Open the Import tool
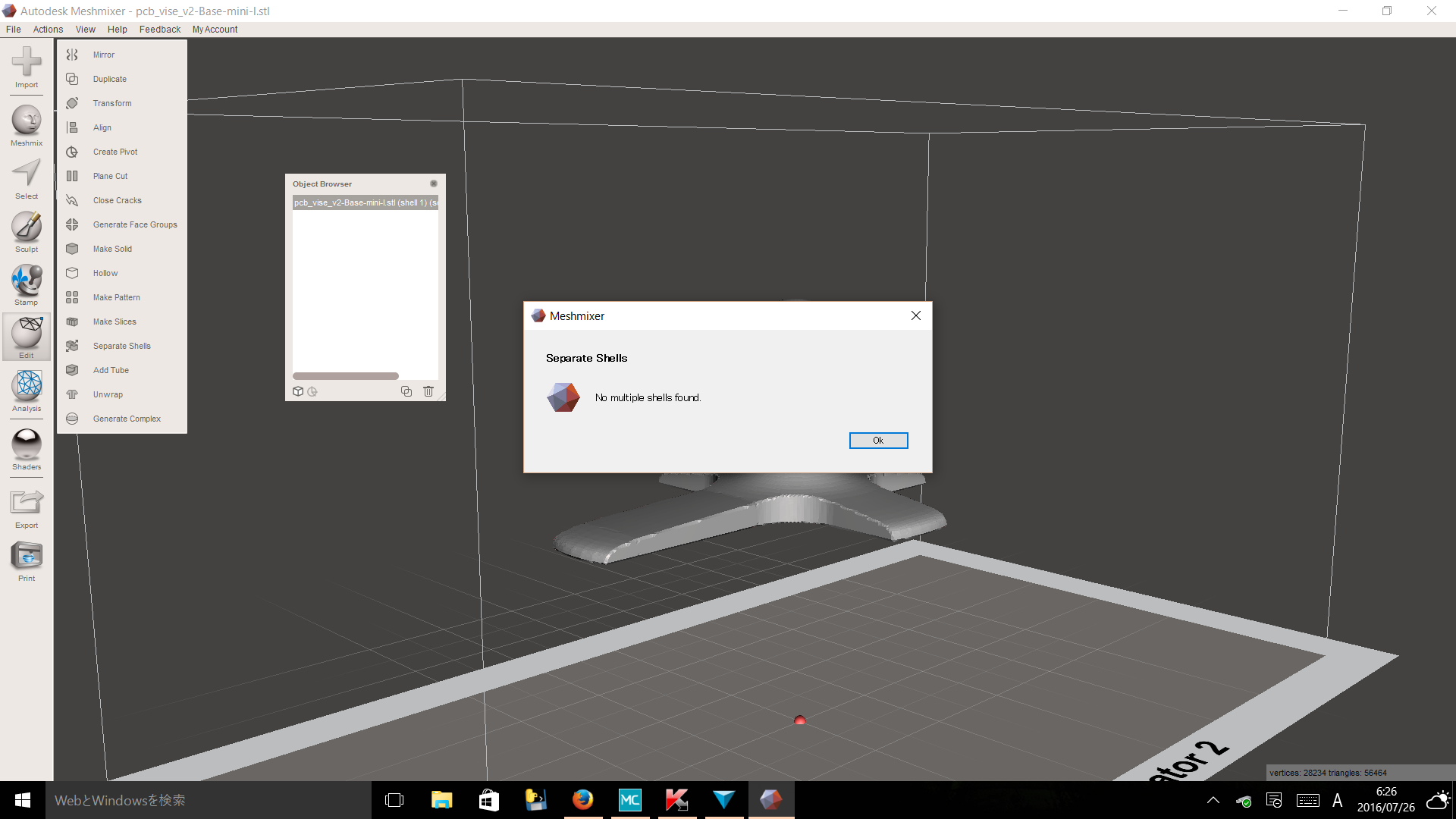 (27, 67)
